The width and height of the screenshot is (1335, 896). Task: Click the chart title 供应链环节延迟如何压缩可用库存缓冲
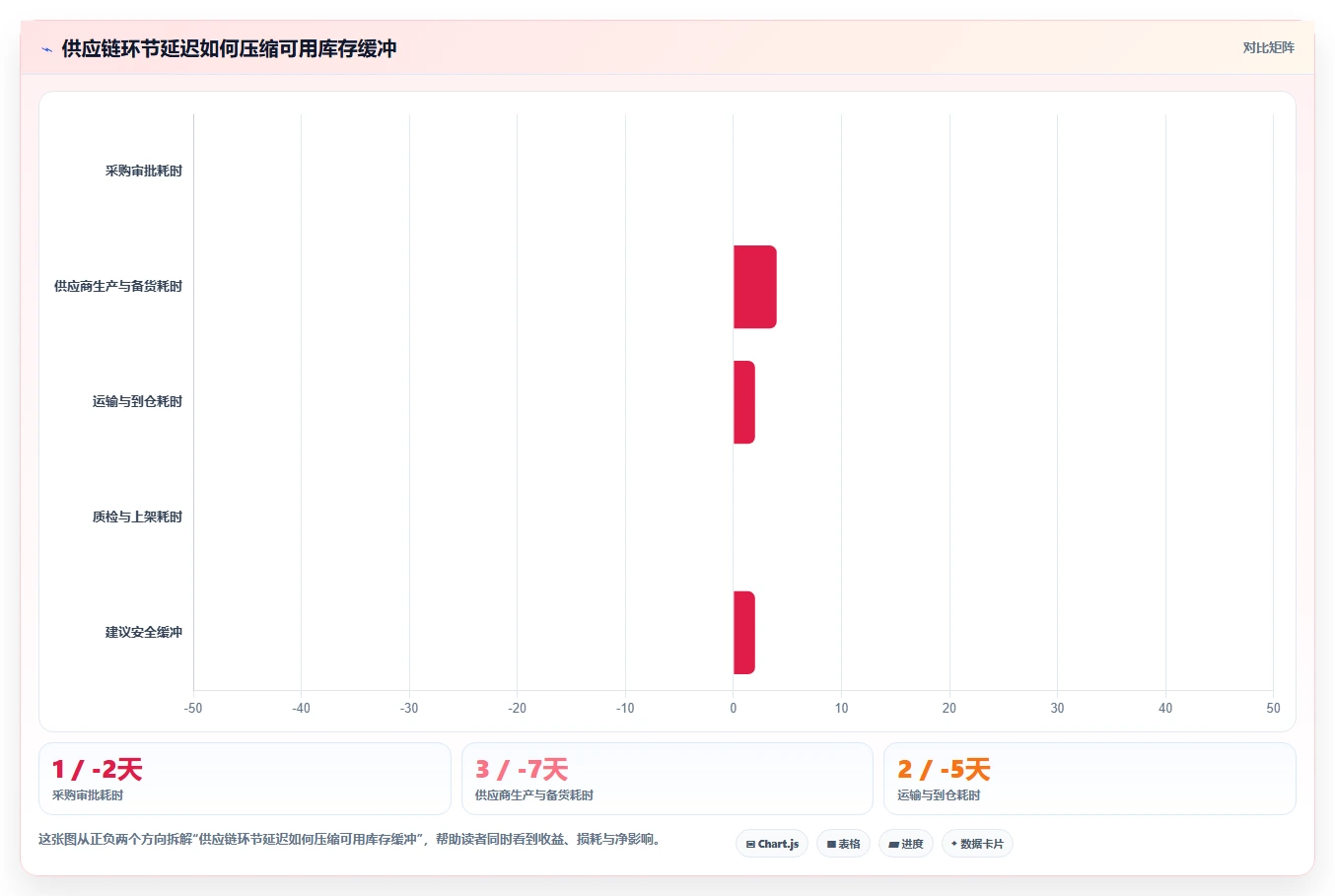pos(229,48)
